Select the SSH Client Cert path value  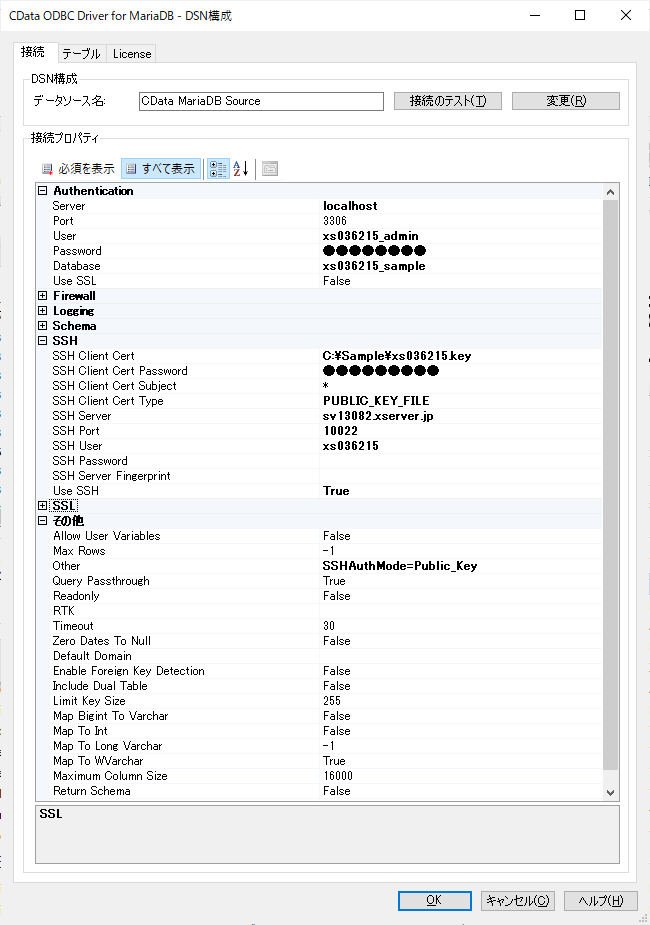click(x=397, y=356)
